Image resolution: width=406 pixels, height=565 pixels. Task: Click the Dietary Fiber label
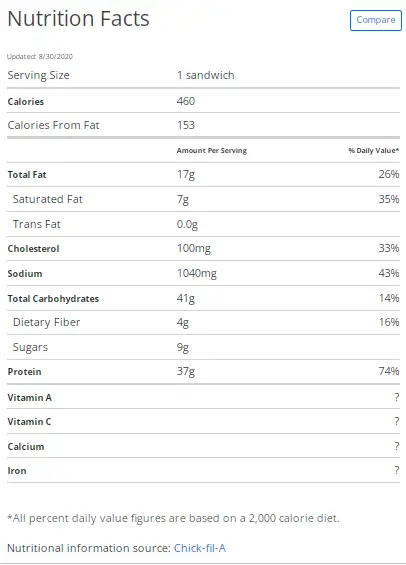46,322
